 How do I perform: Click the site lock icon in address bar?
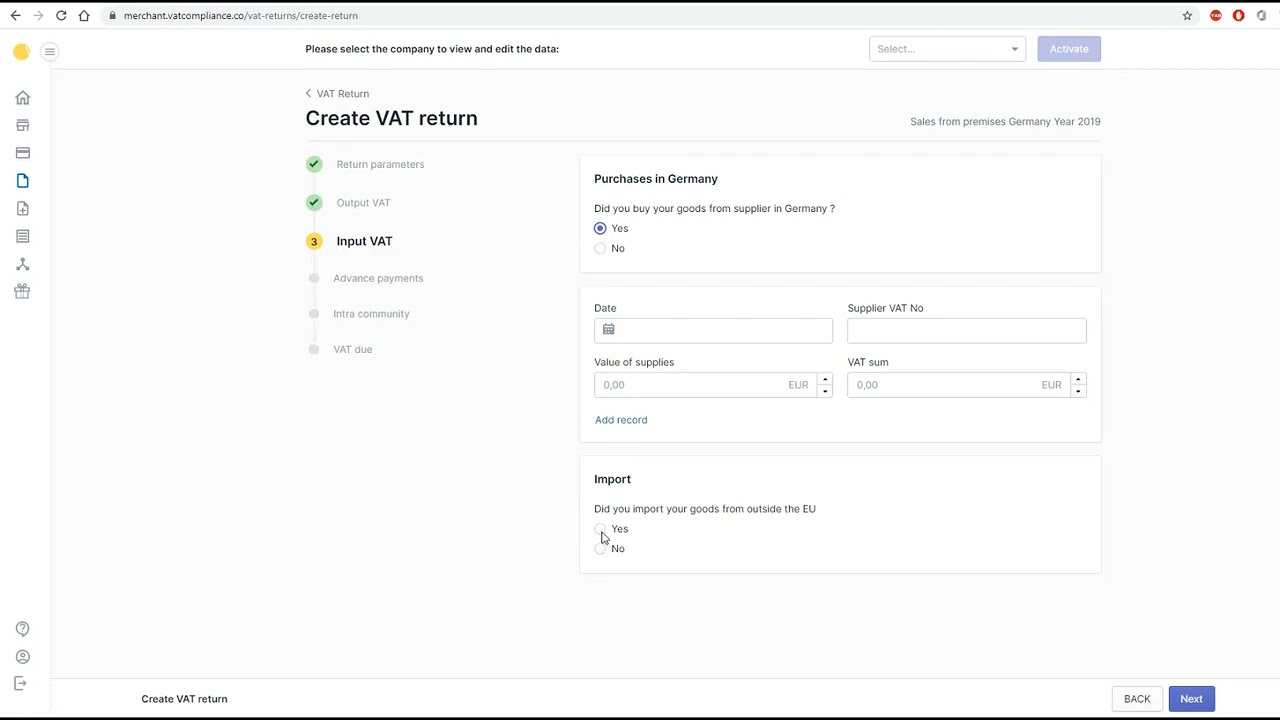pos(113,16)
